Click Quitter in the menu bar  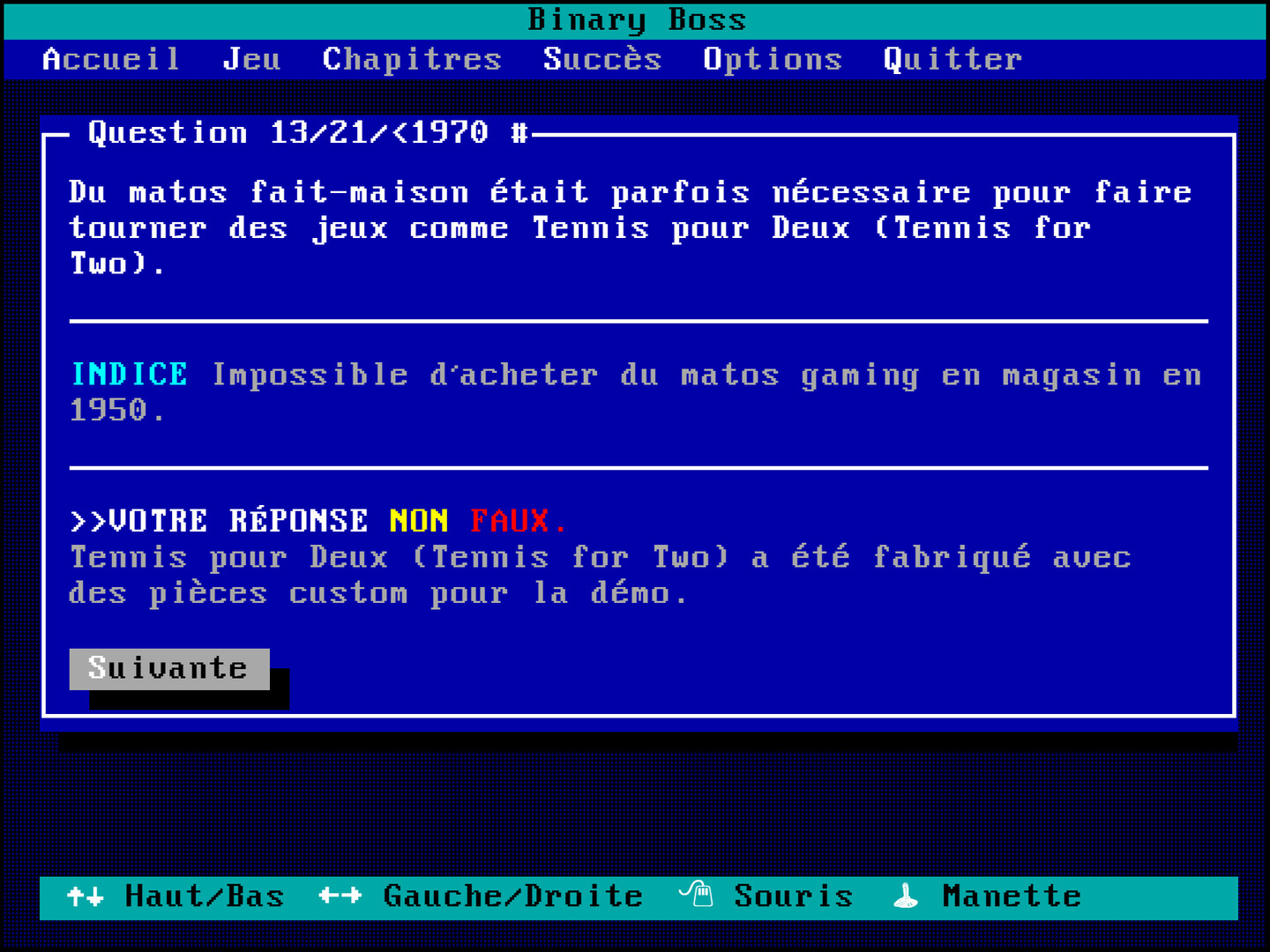click(952, 59)
